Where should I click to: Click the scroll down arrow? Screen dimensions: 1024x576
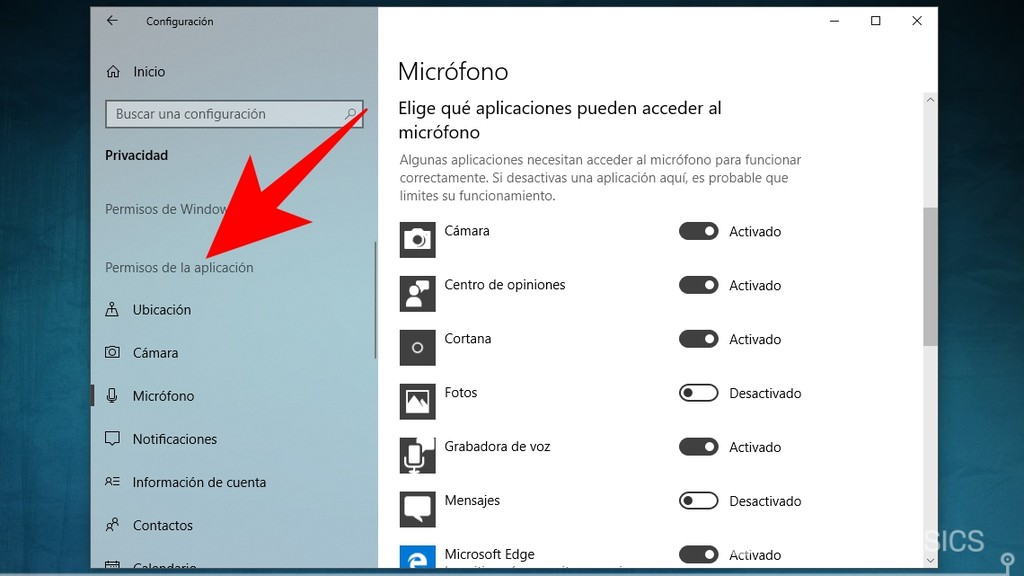930,560
